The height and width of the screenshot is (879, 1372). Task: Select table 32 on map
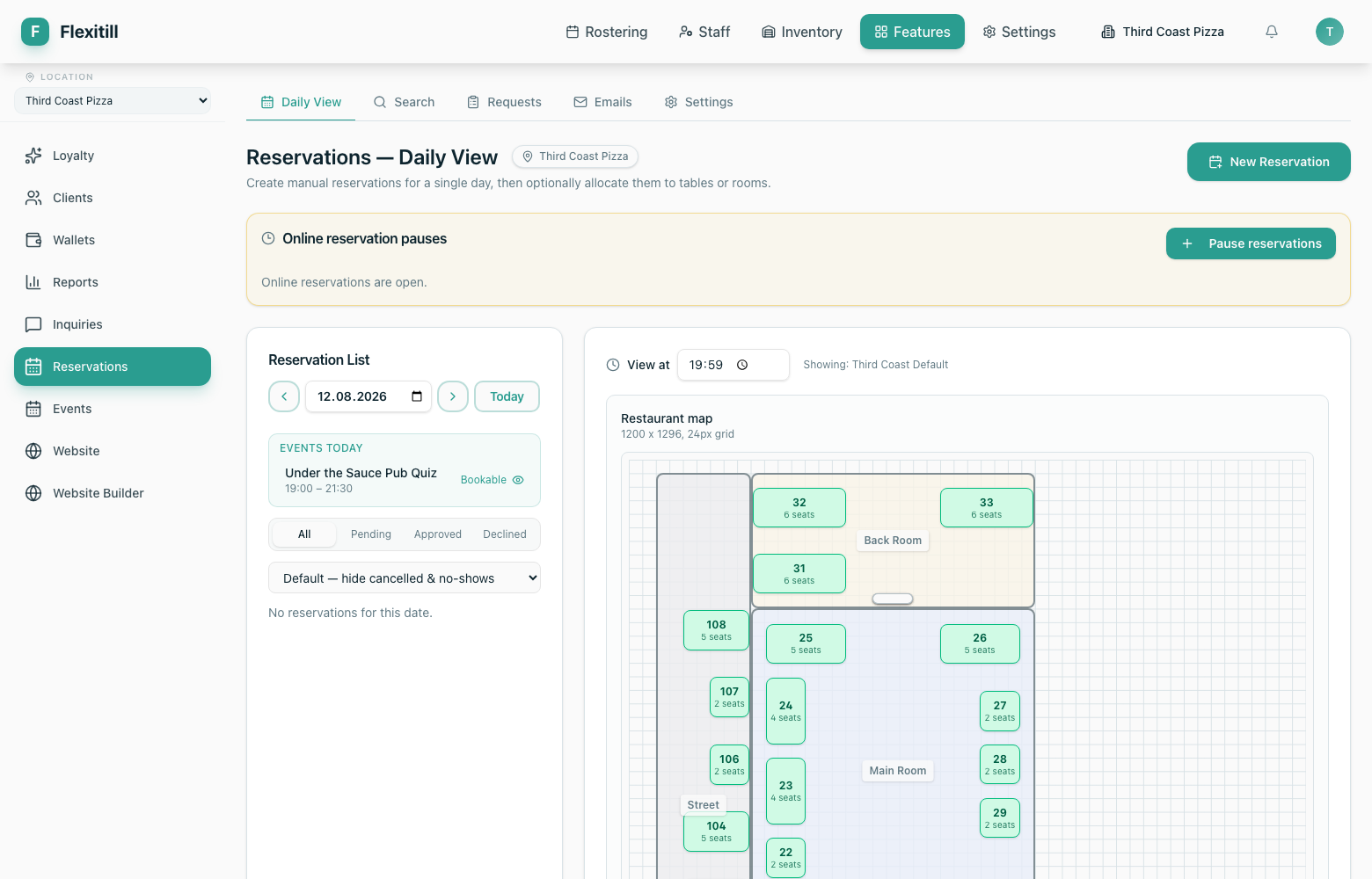click(x=799, y=508)
